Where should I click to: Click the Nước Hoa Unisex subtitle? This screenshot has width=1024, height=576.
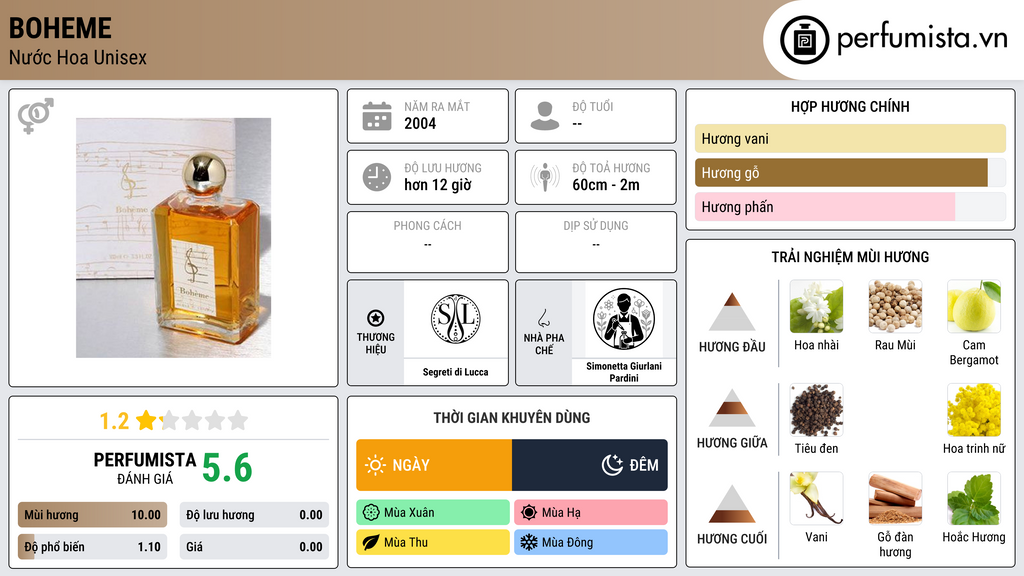(x=78, y=57)
